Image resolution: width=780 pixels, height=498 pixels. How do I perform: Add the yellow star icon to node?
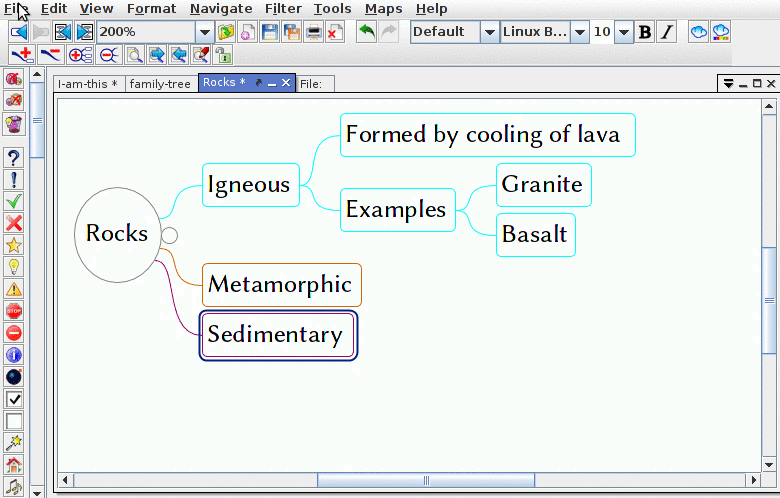coord(14,245)
